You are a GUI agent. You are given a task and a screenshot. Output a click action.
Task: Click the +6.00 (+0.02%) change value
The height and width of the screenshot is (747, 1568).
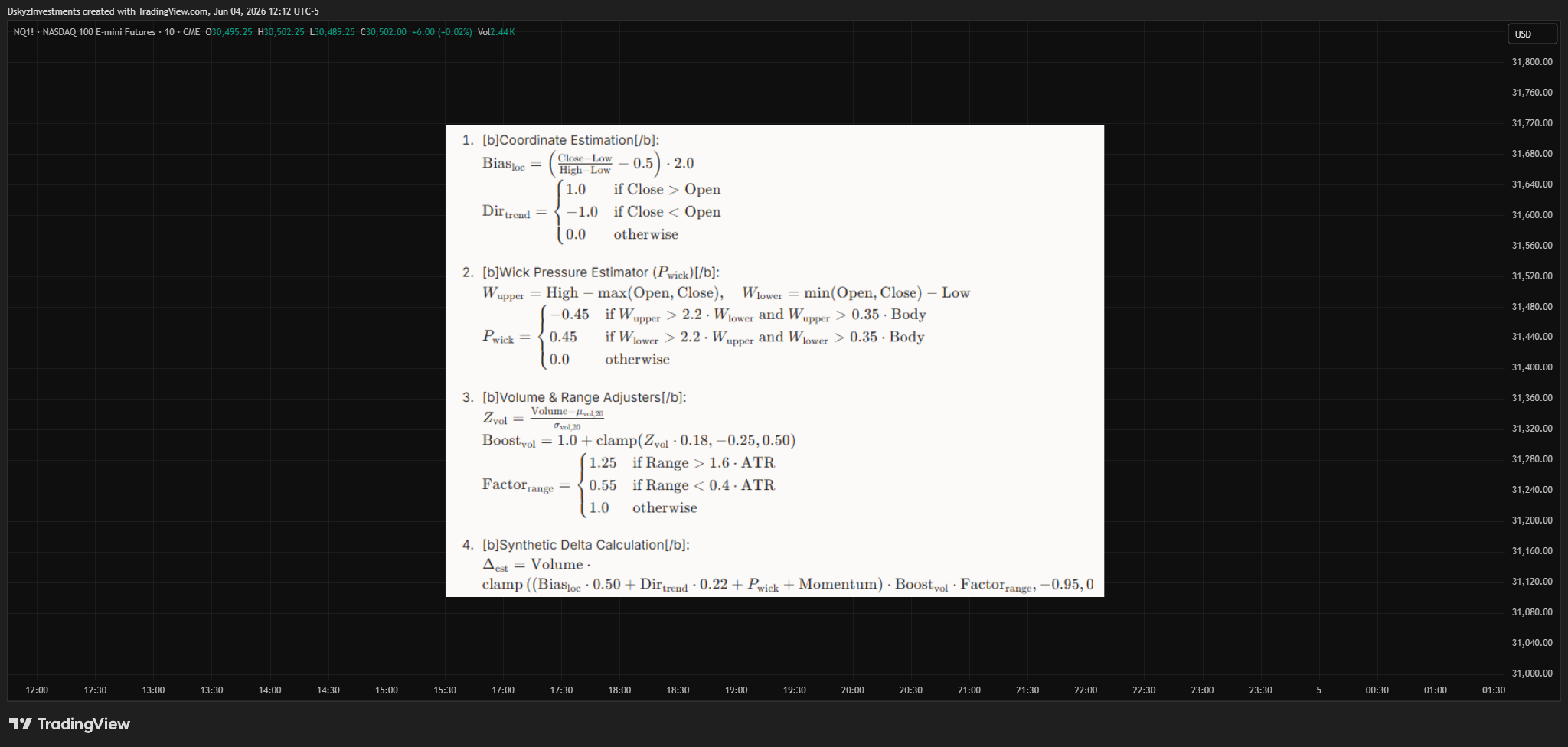[x=442, y=32]
